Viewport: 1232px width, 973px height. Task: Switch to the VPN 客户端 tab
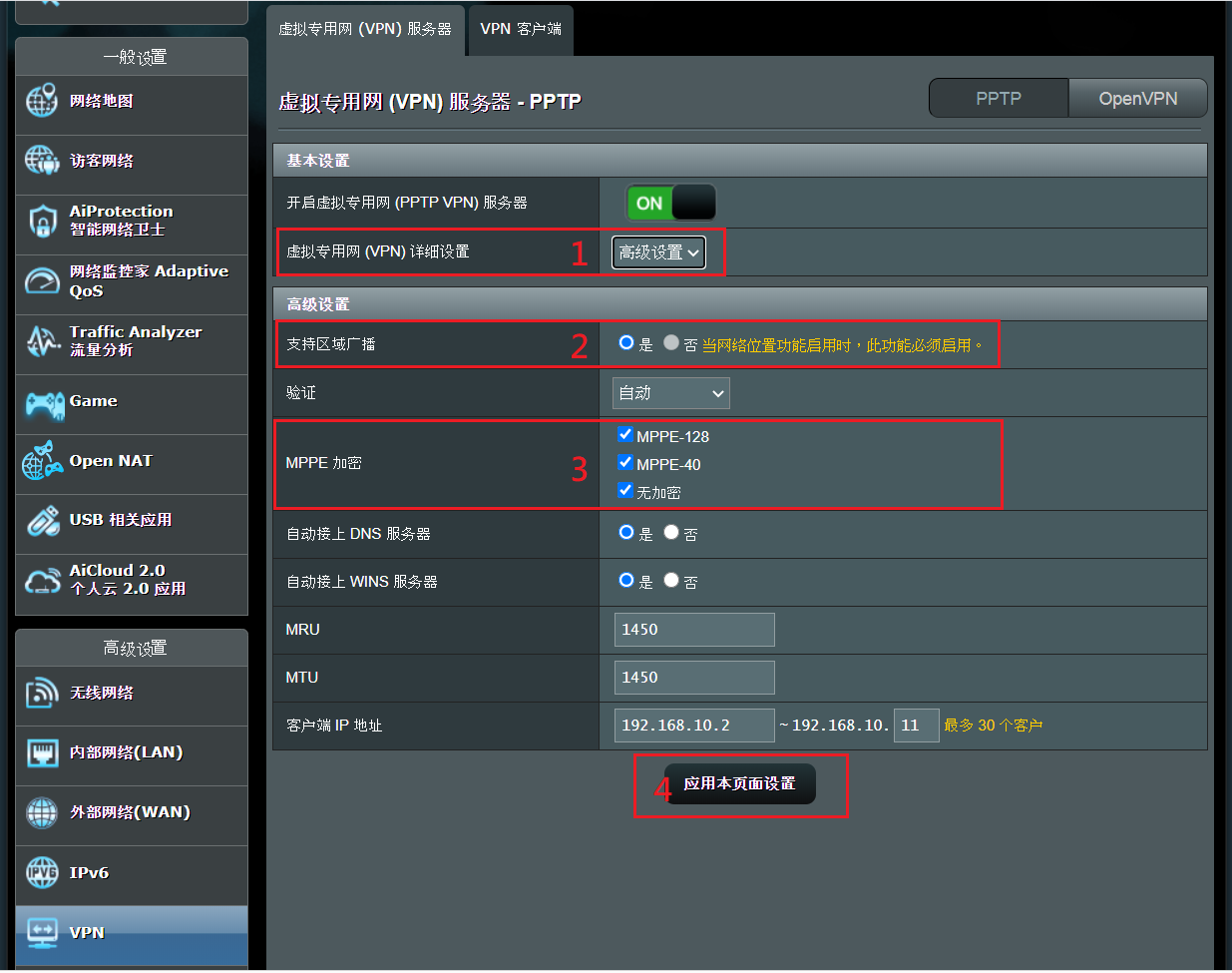tap(521, 29)
